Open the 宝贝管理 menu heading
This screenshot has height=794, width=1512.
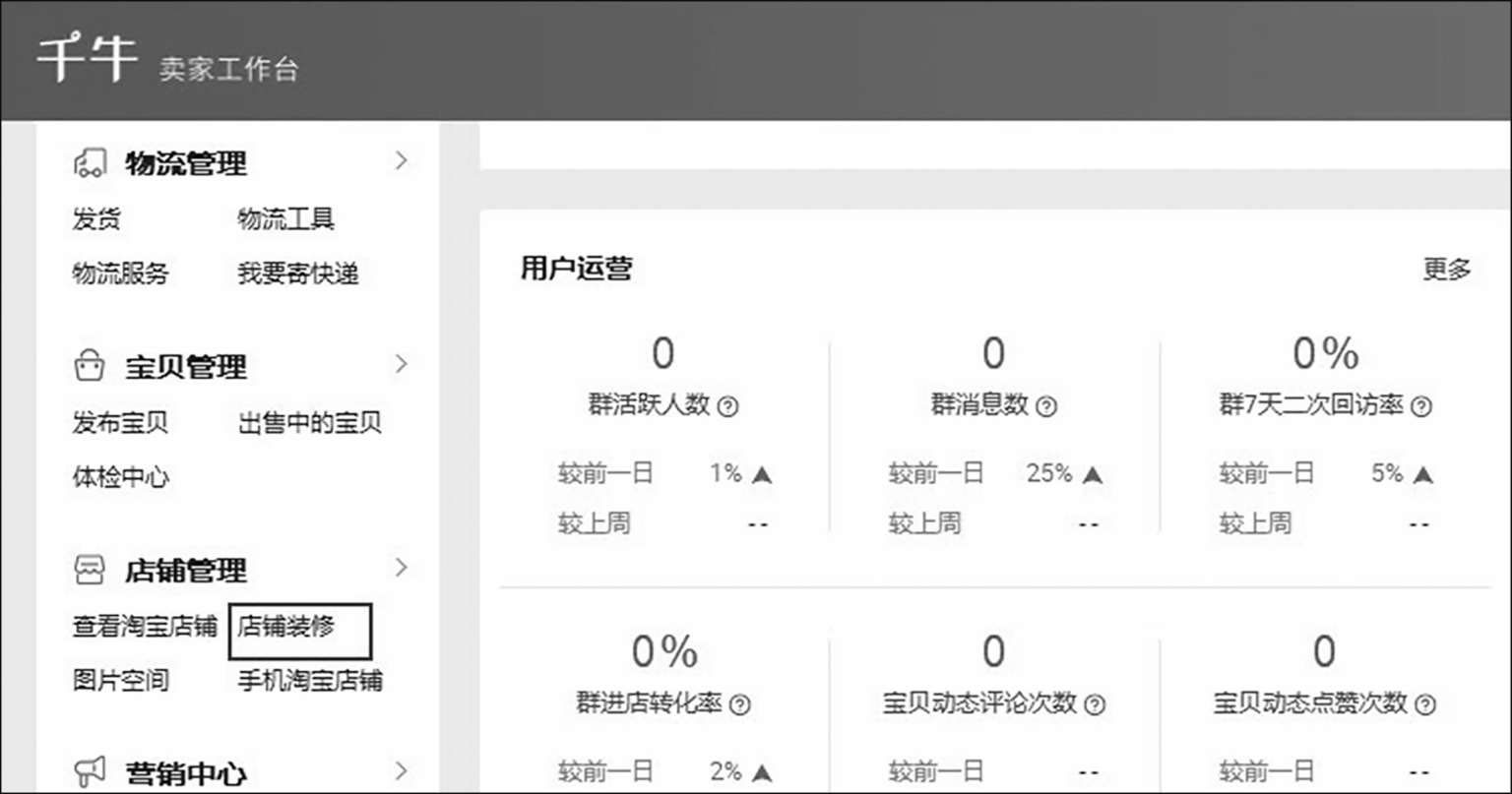point(185,367)
